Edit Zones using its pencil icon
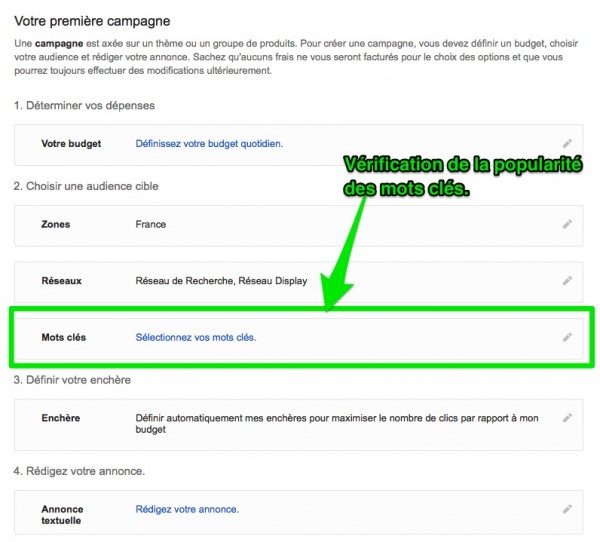 pos(567,225)
